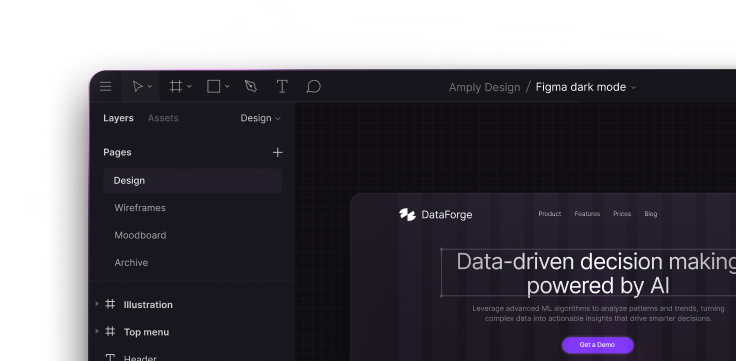This screenshot has width=736, height=361.
Task: Open the Move tool options chevron
Action: (150, 86)
